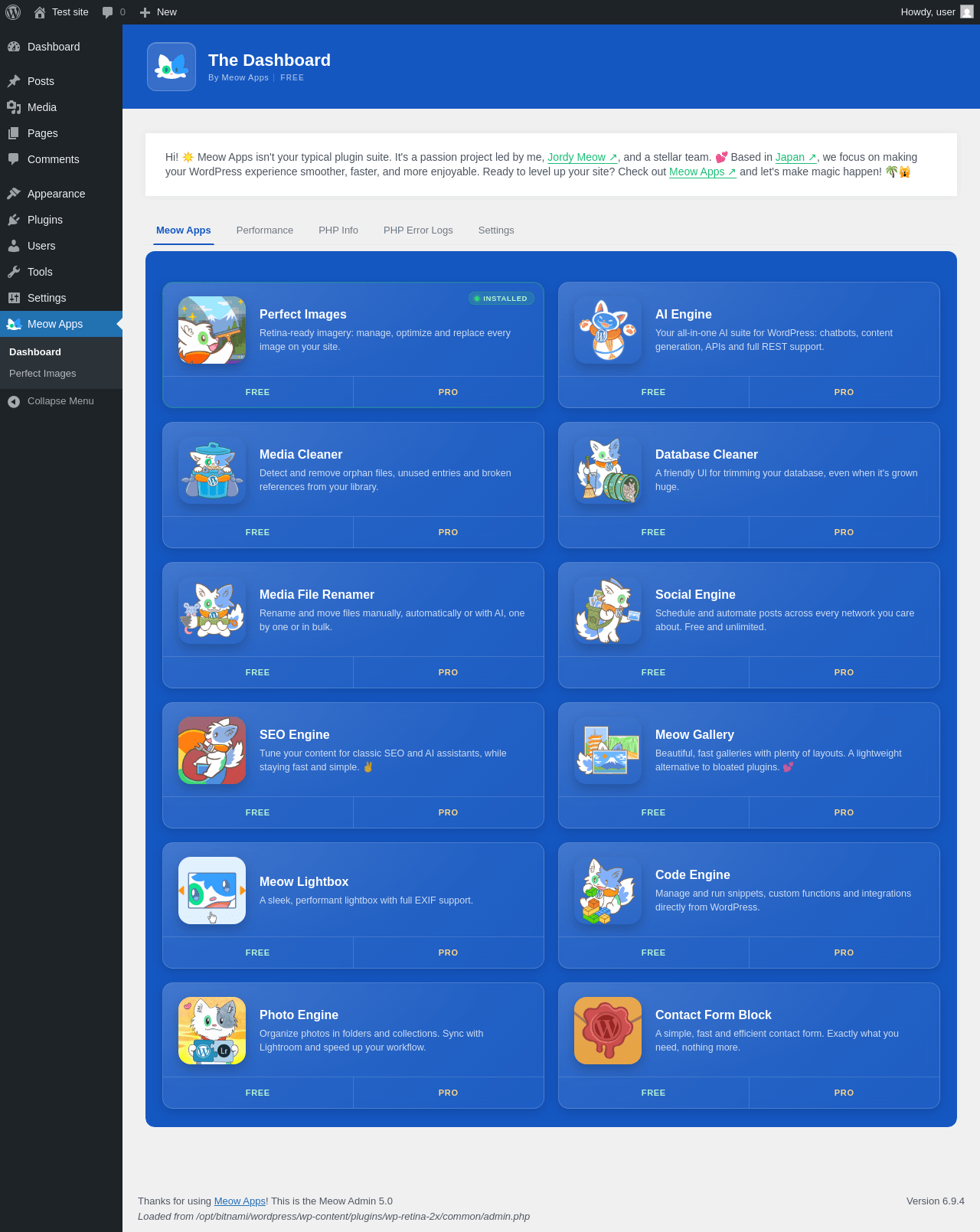Click PRO button under Database Cleaner
Image resolution: width=980 pixels, height=1232 pixels.
coord(844,532)
